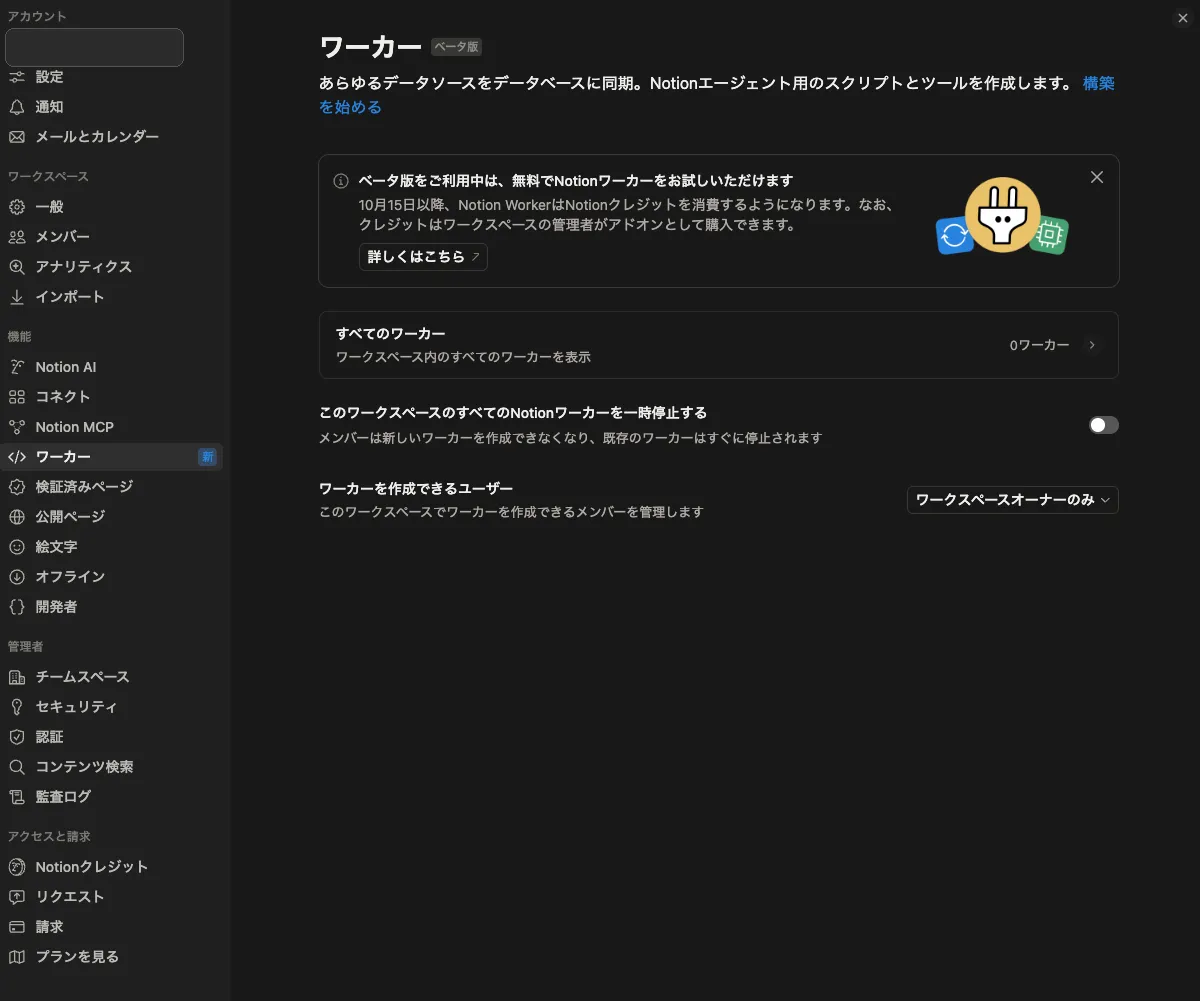Click the 検証済みページ verified badge icon
This screenshot has height=1001, width=1200.
[17, 487]
